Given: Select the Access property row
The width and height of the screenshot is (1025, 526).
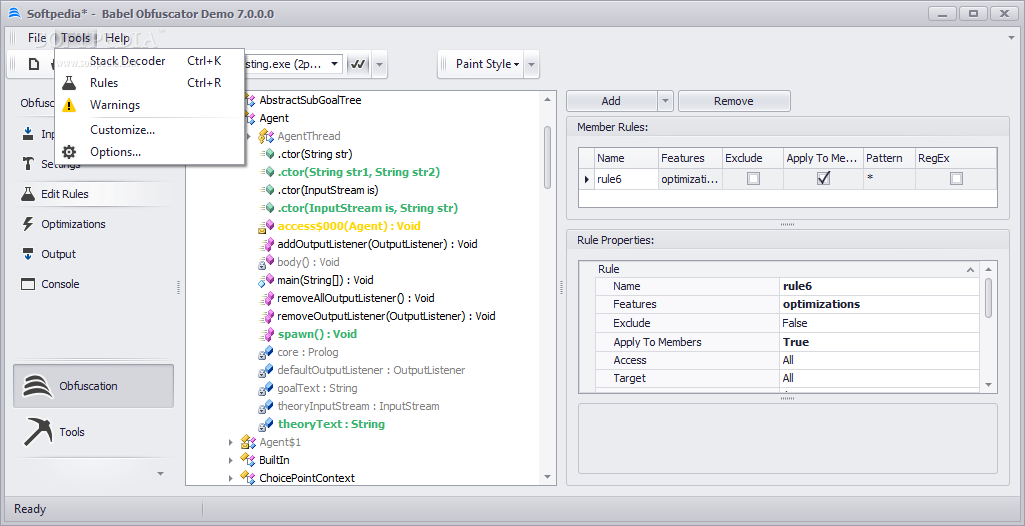Looking at the screenshot, I should (x=787, y=360).
